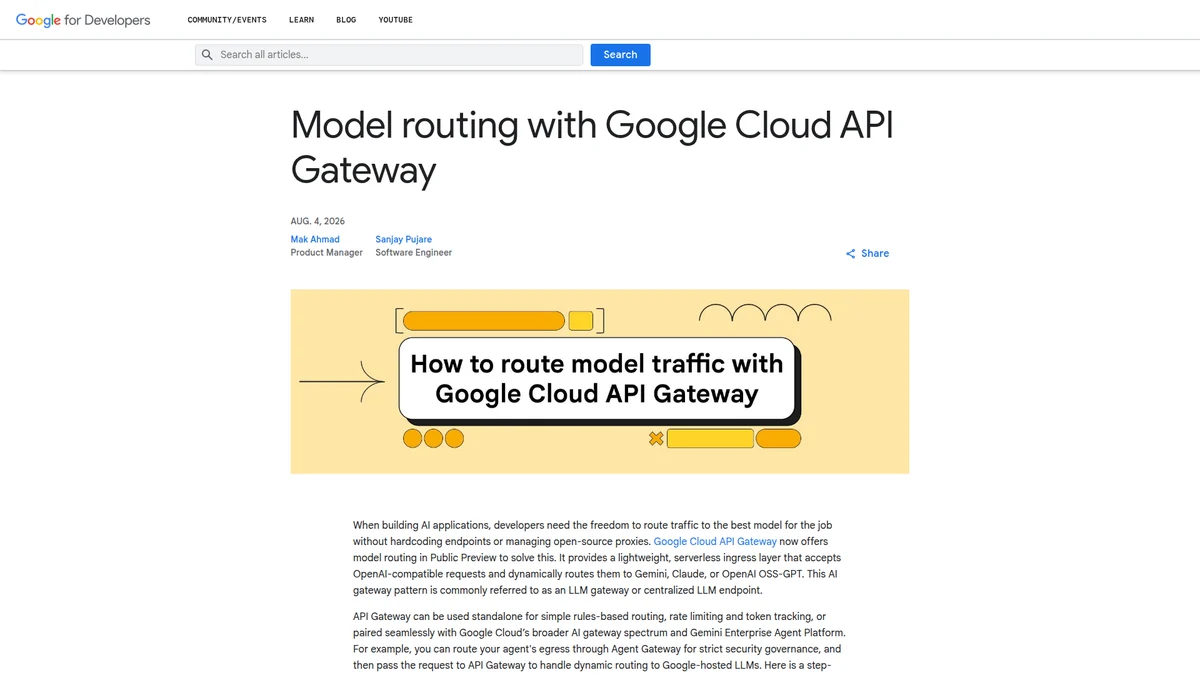Click the Product Manager role text
1200x675 pixels.
click(x=327, y=253)
